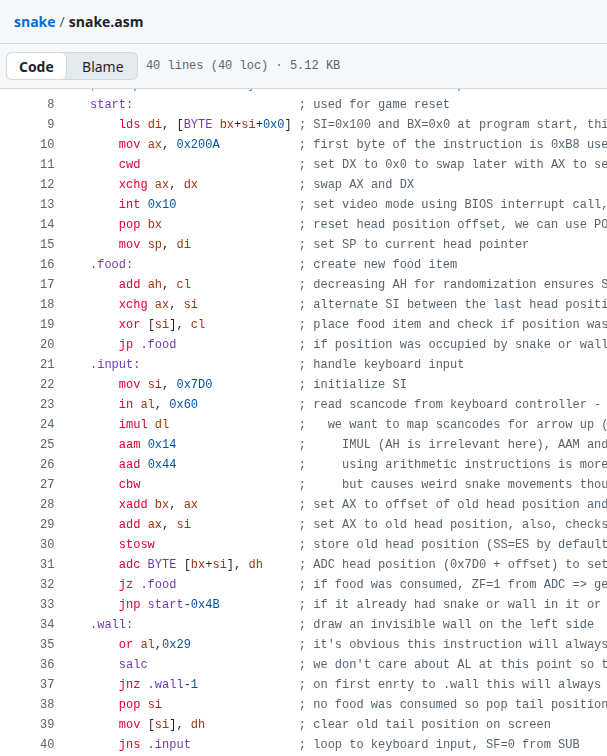Image resolution: width=607 pixels, height=756 pixels.
Task: Click 'int 0x10' instruction
Action: 148,204
